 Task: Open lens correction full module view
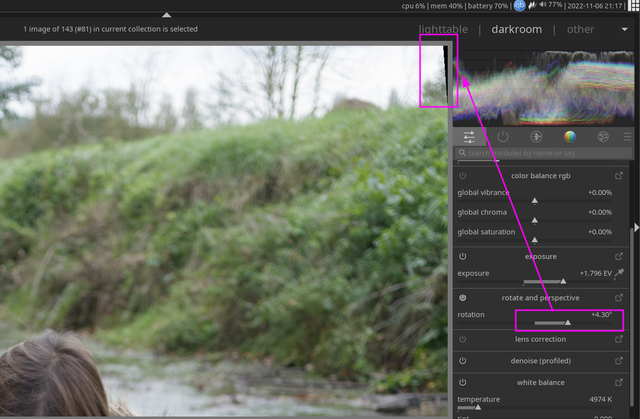[x=619, y=339]
